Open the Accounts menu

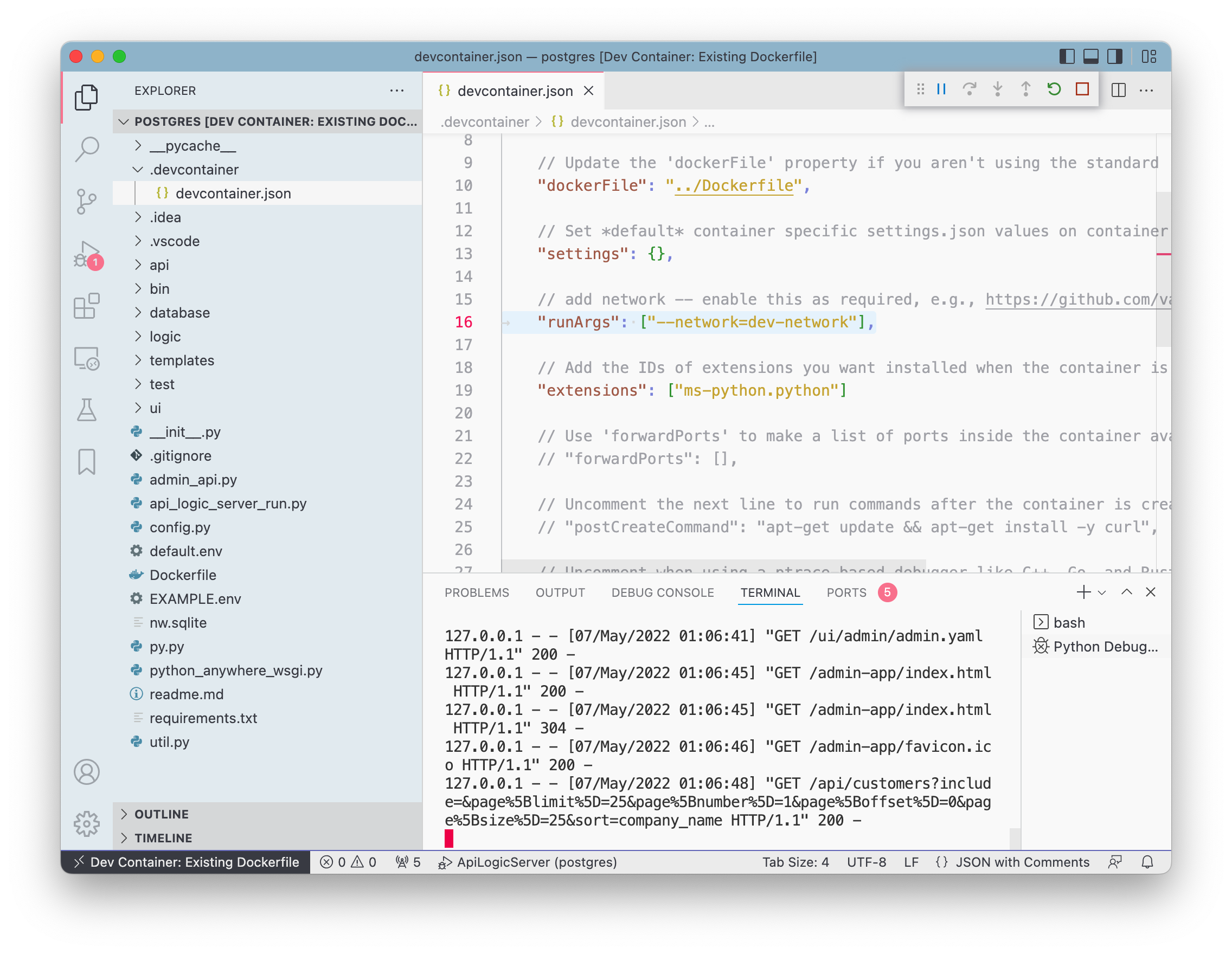point(86,772)
